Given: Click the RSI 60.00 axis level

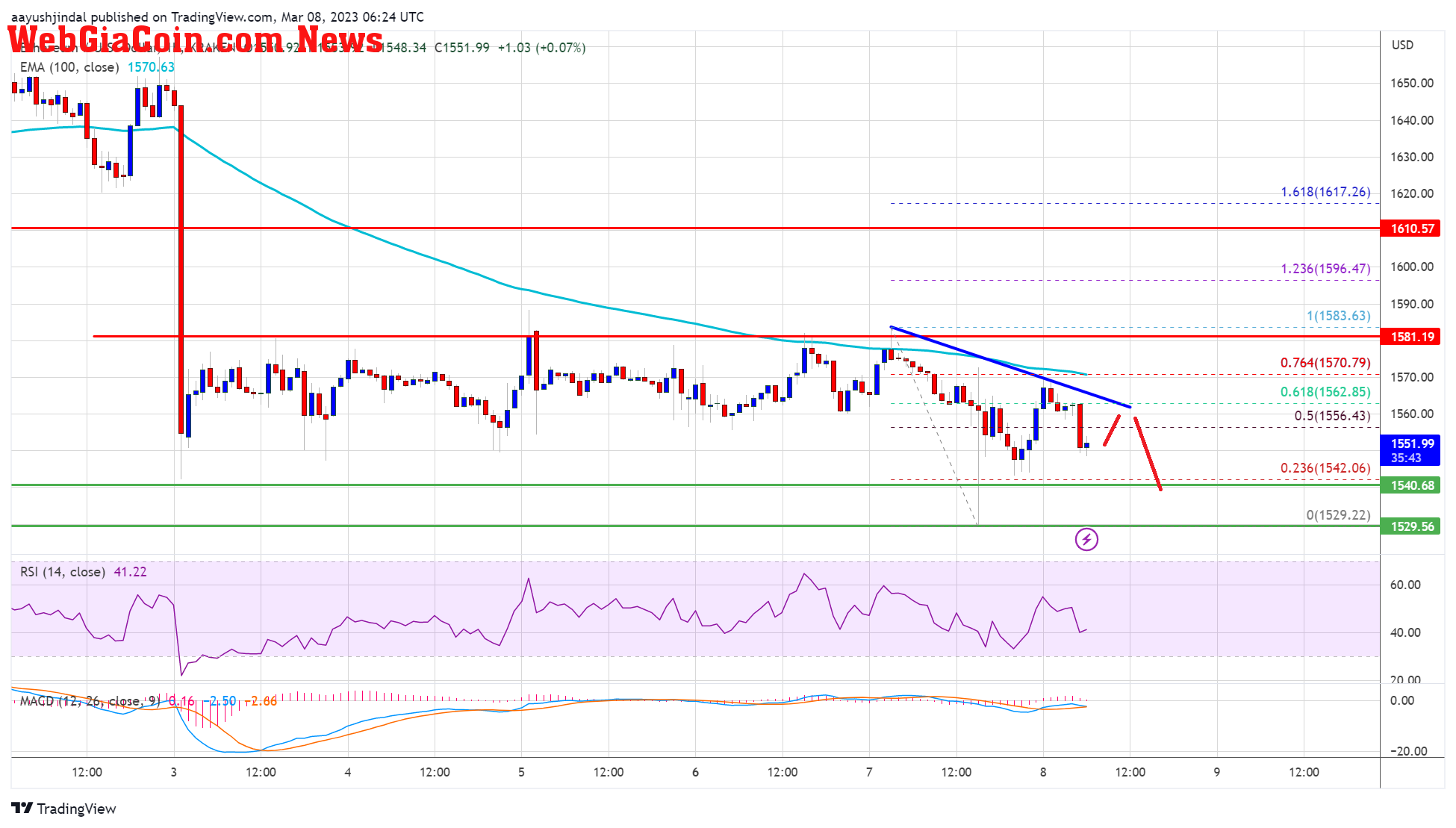Looking at the screenshot, I should 1405,585.
